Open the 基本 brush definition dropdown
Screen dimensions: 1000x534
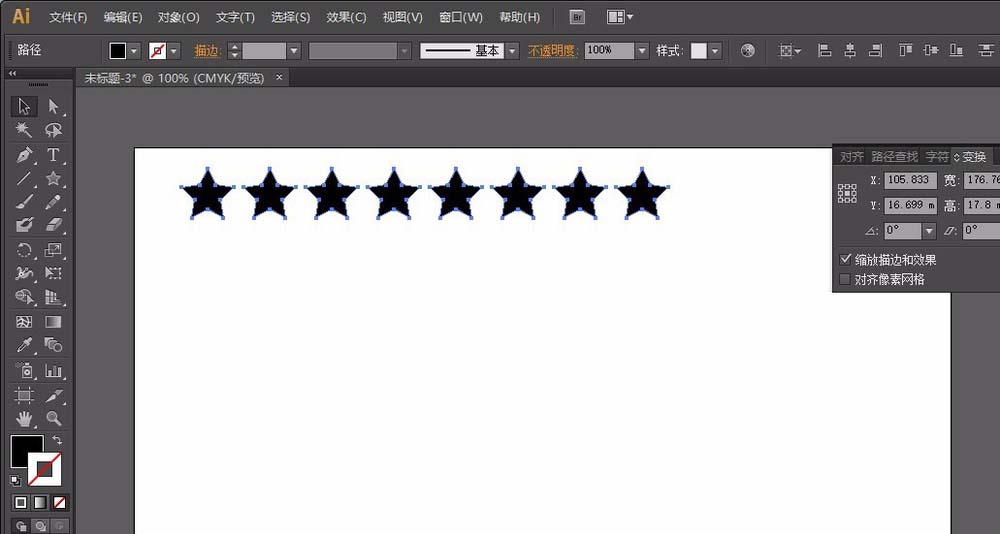(512, 51)
